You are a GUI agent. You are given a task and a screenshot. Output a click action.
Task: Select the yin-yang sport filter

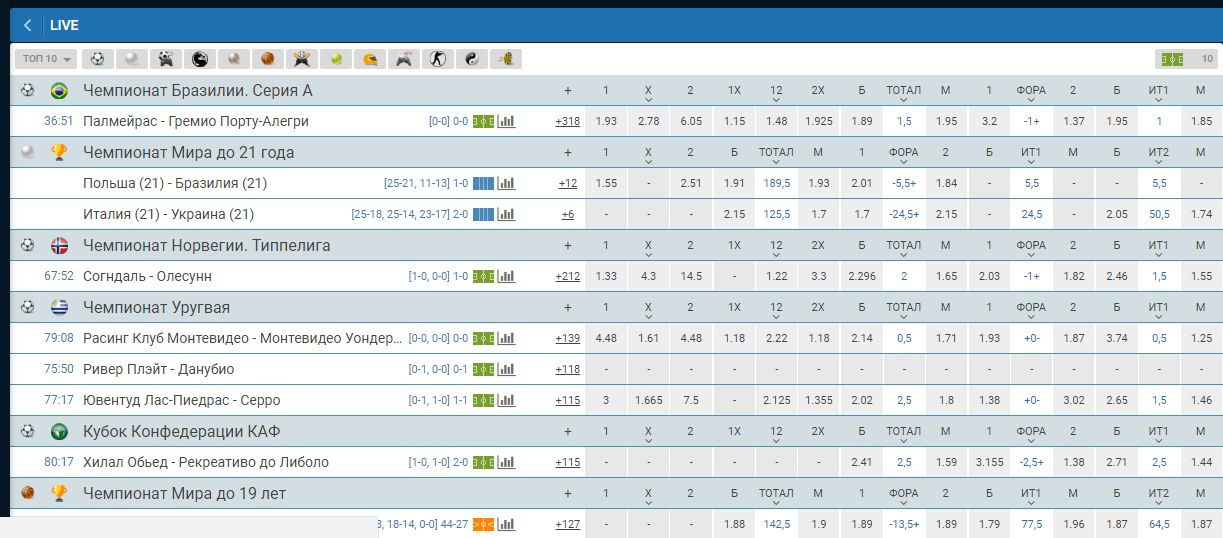(471, 59)
